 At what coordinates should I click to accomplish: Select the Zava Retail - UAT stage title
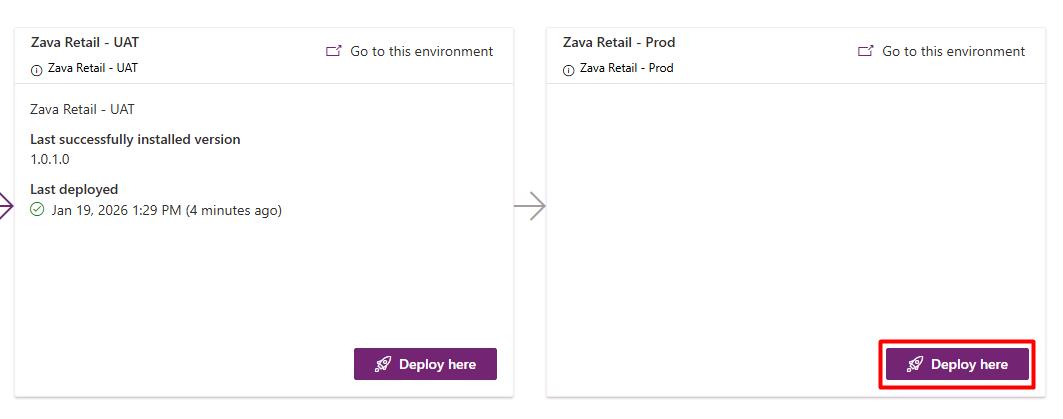pyautogui.click(x=85, y=42)
